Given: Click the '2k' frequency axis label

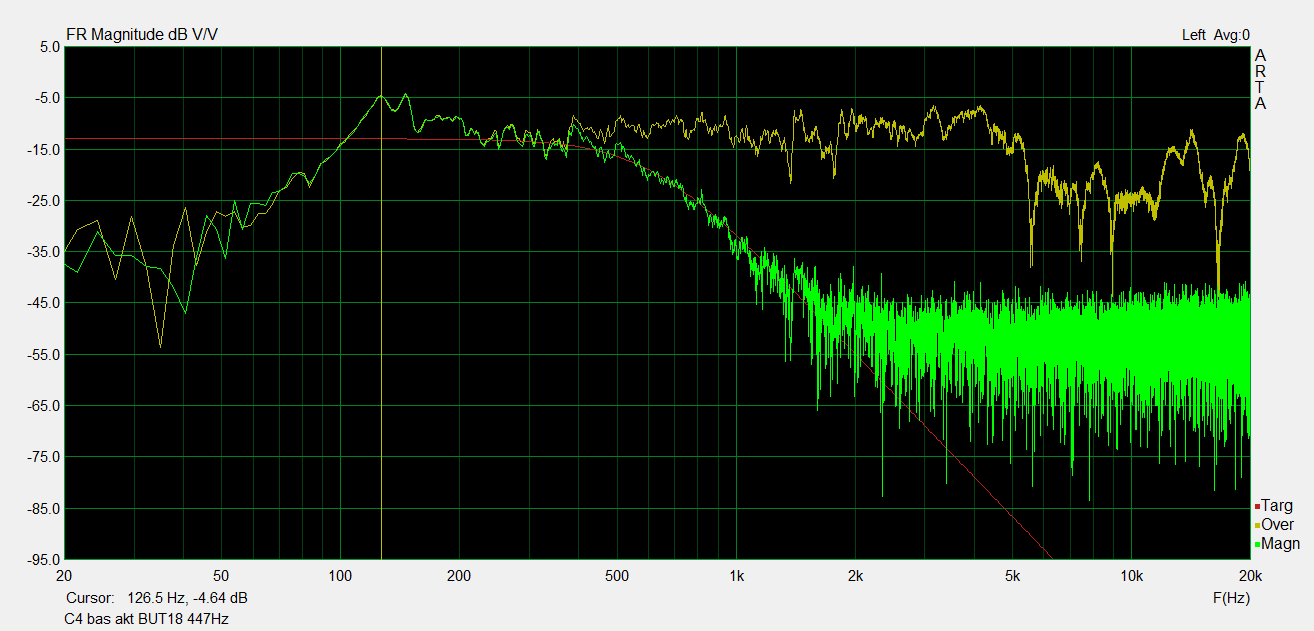Looking at the screenshot, I should click(x=855, y=576).
